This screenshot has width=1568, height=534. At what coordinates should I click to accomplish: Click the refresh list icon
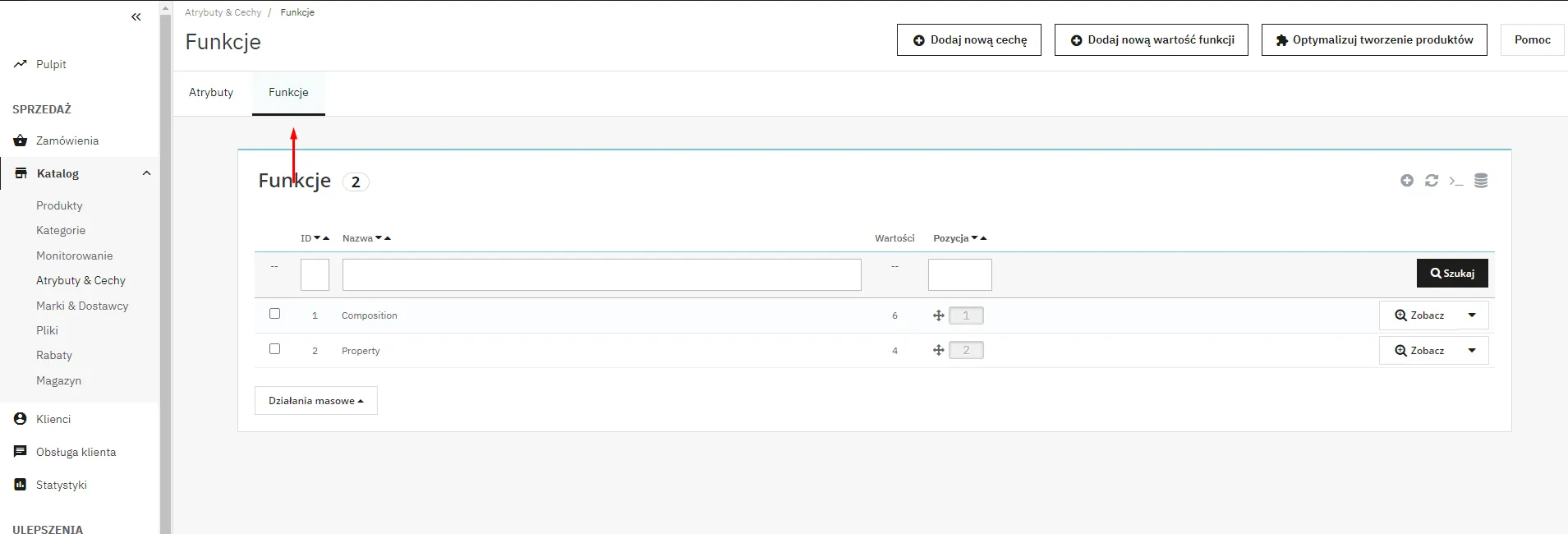(x=1432, y=181)
